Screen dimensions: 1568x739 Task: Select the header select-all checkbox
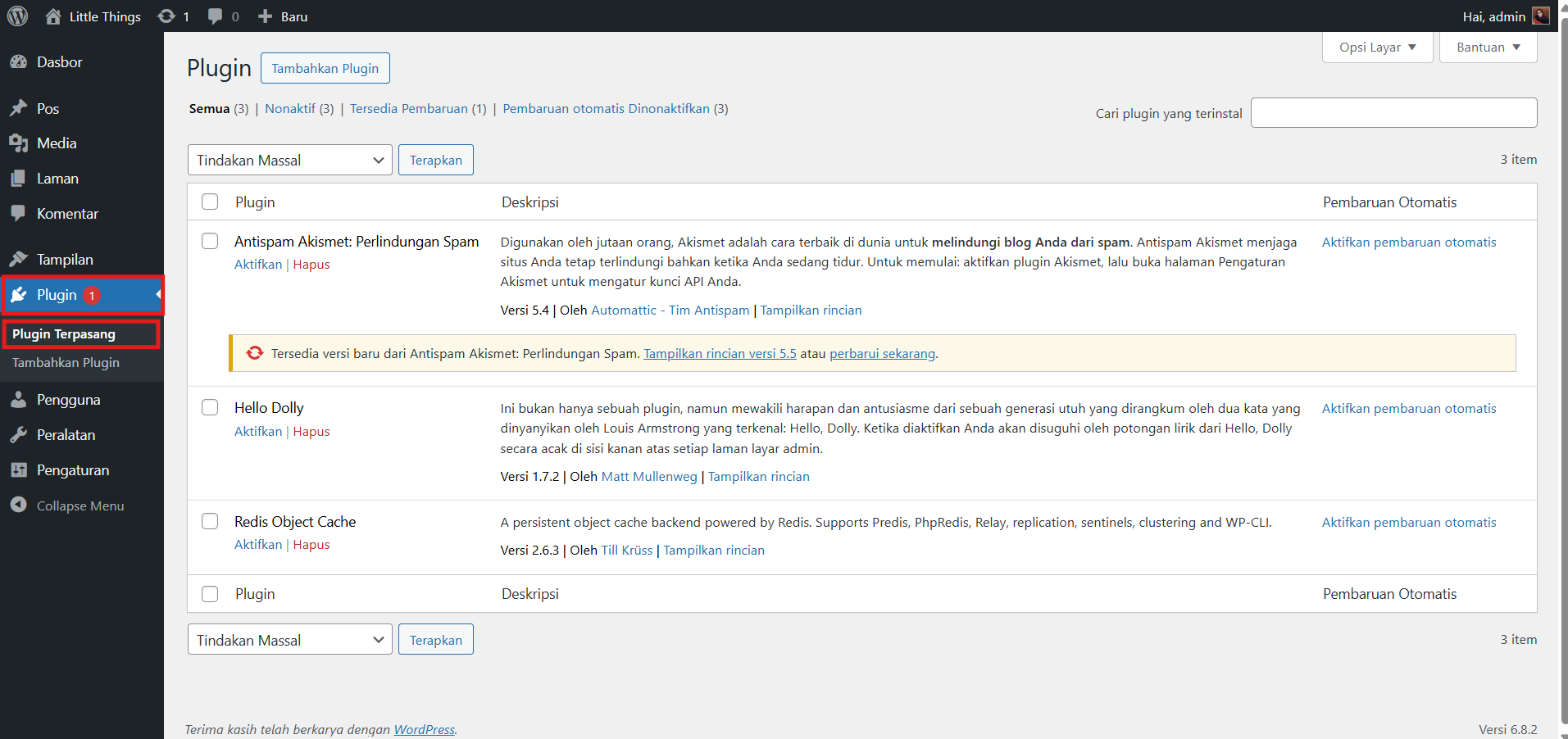(x=210, y=202)
